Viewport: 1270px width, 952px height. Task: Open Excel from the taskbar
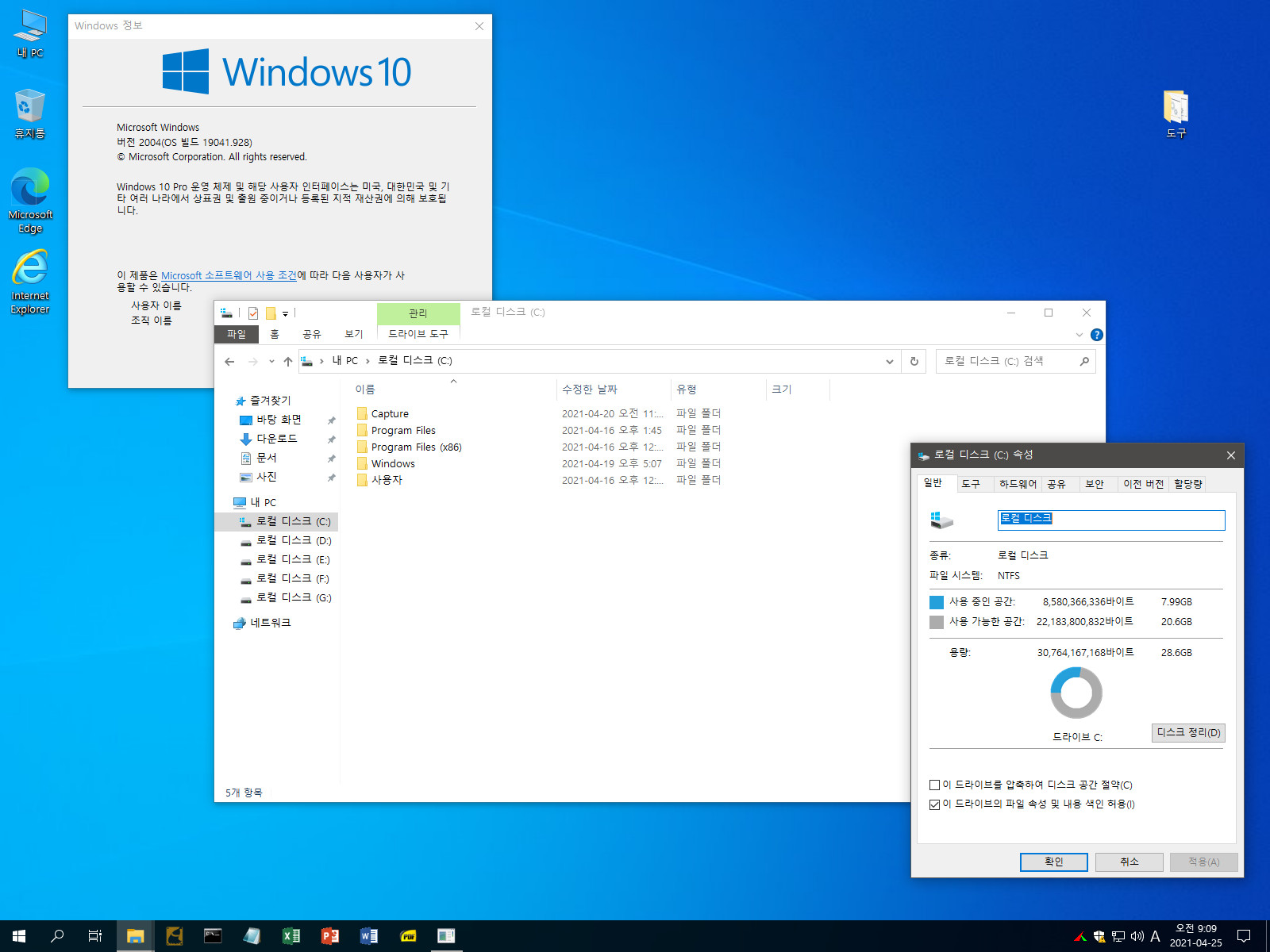tap(291, 936)
